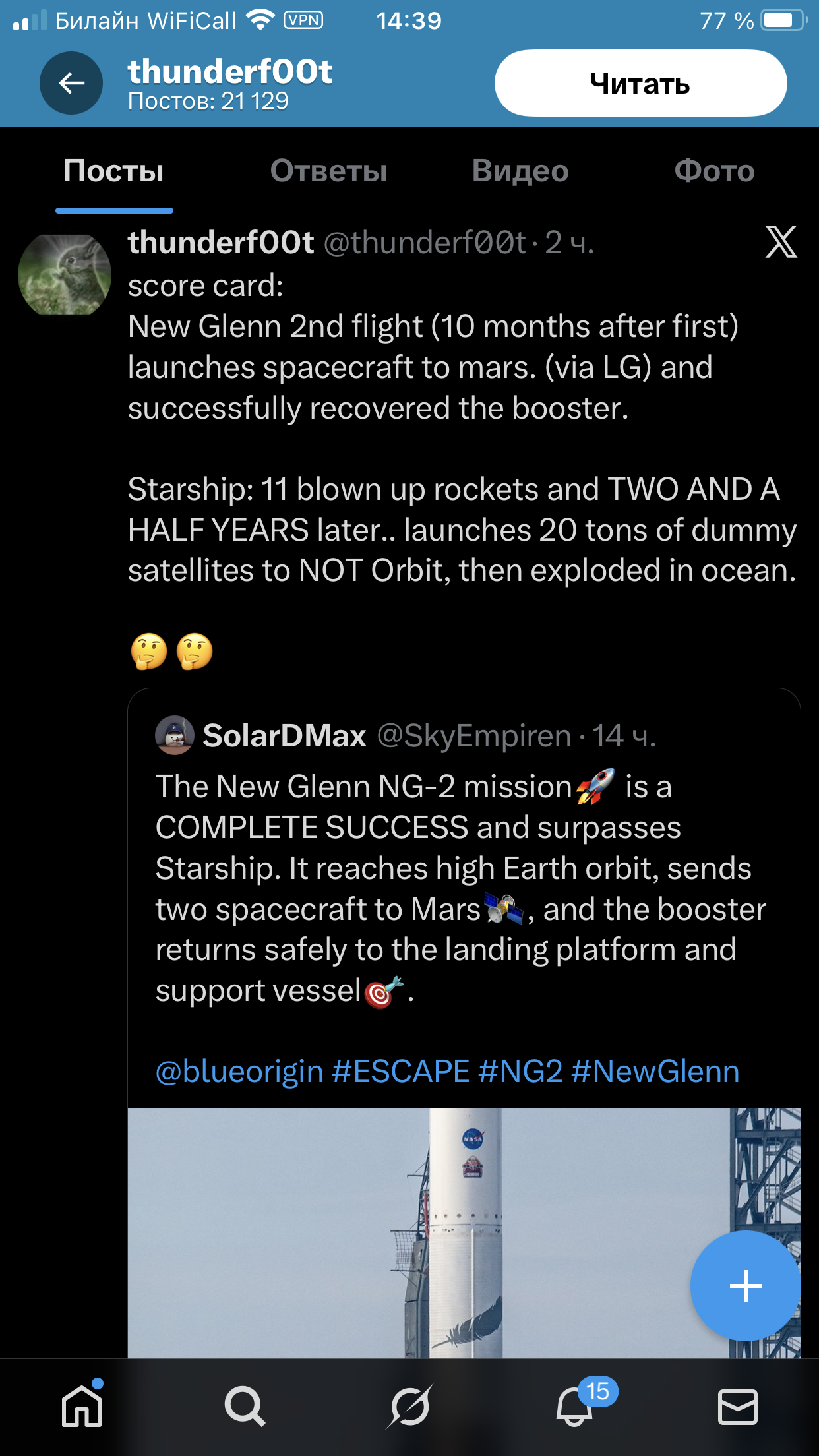This screenshot has width=819, height=1456.
Task: Select the Посты tab
Action: [113, 171]
